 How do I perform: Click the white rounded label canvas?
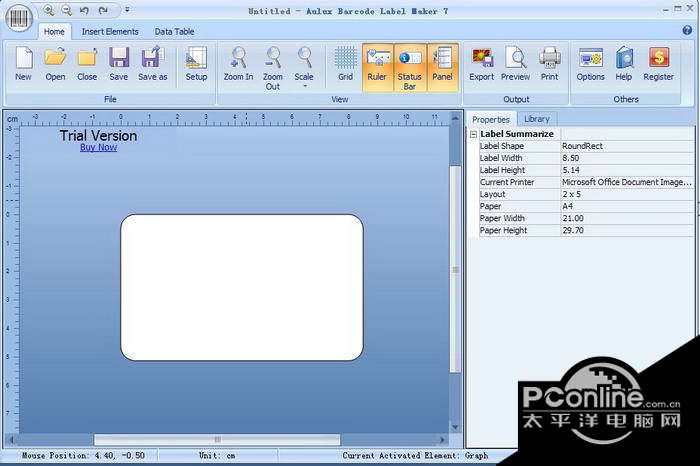click(x=242, y=287)
